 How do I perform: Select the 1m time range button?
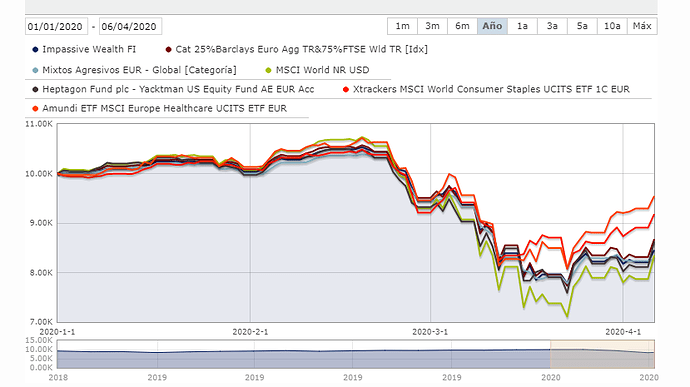[x=402, y=26]
